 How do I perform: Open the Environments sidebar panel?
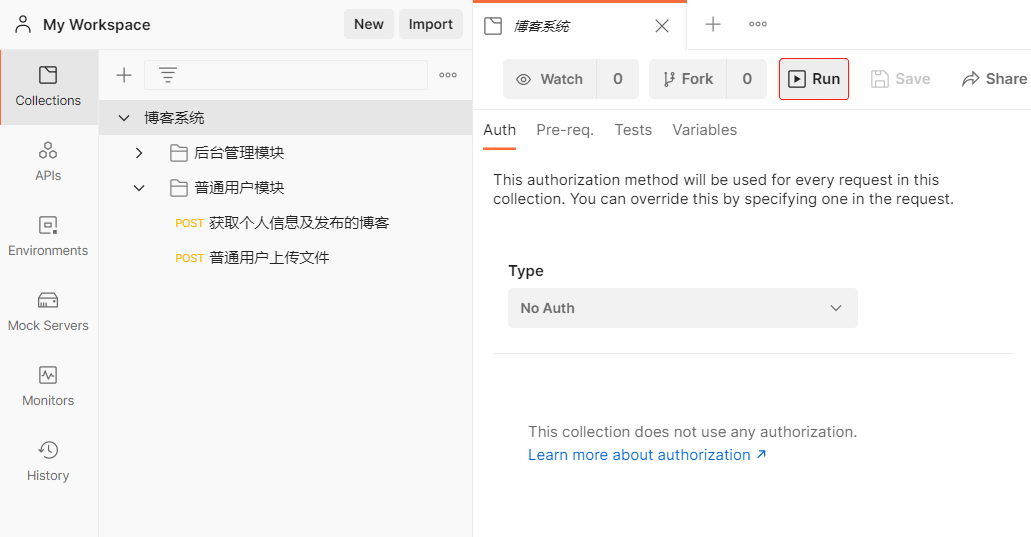point(48,237)
